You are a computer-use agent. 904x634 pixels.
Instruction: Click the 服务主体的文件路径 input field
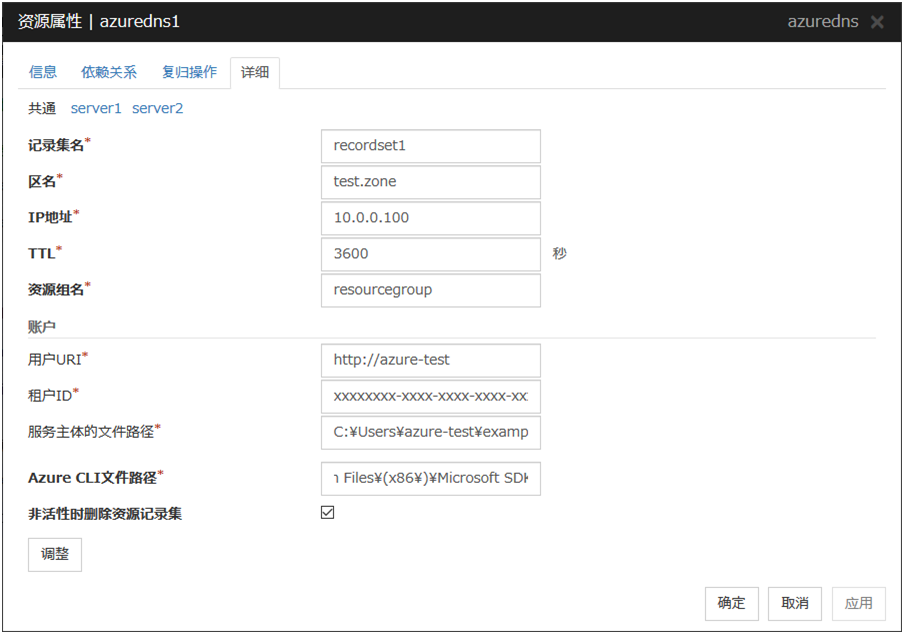click(430, 432)
